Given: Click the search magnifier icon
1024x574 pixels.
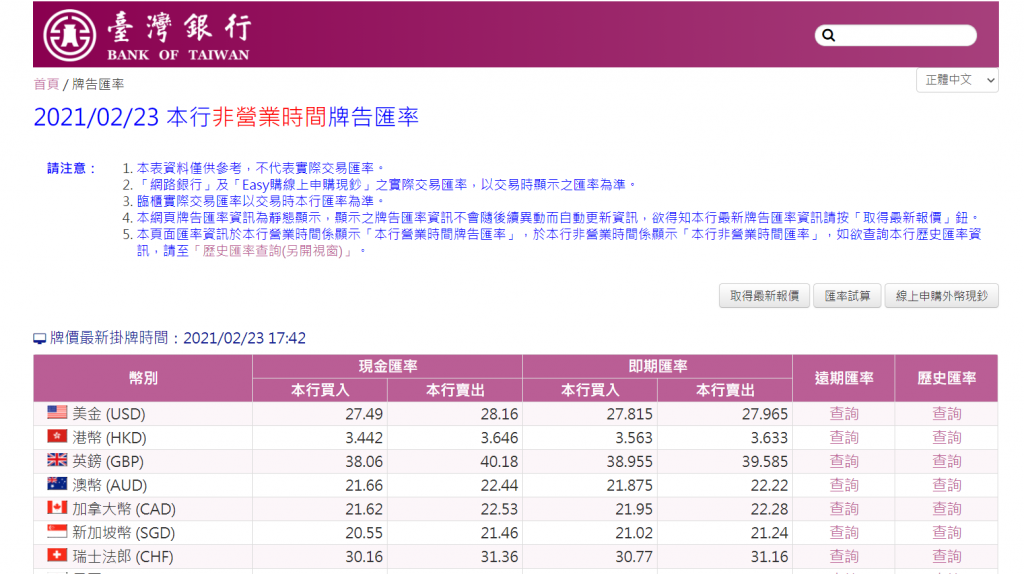Looking at the screenshot, I should (x=829, y=35).
